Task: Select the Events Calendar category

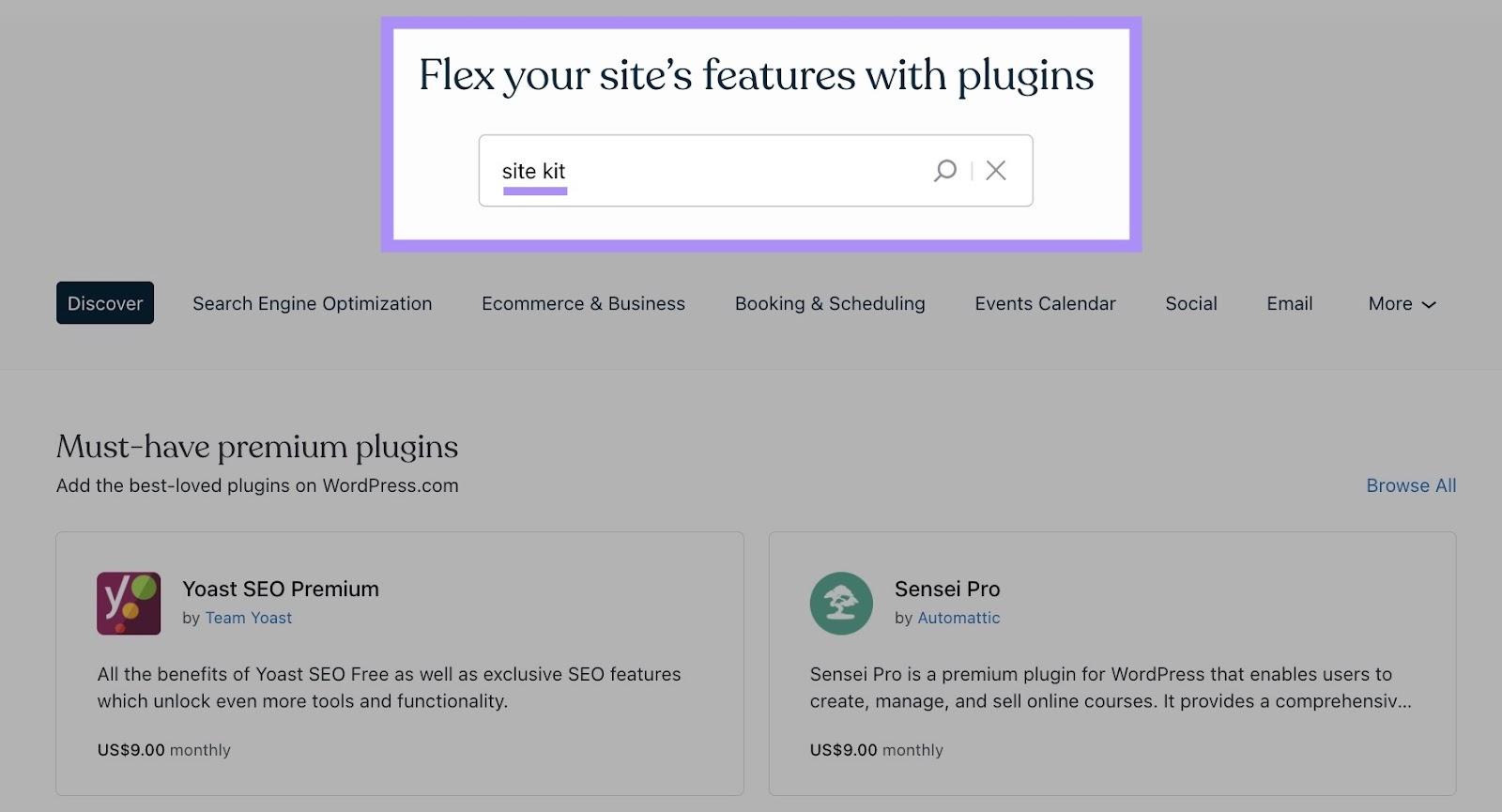Action: tap(1045, 303)
